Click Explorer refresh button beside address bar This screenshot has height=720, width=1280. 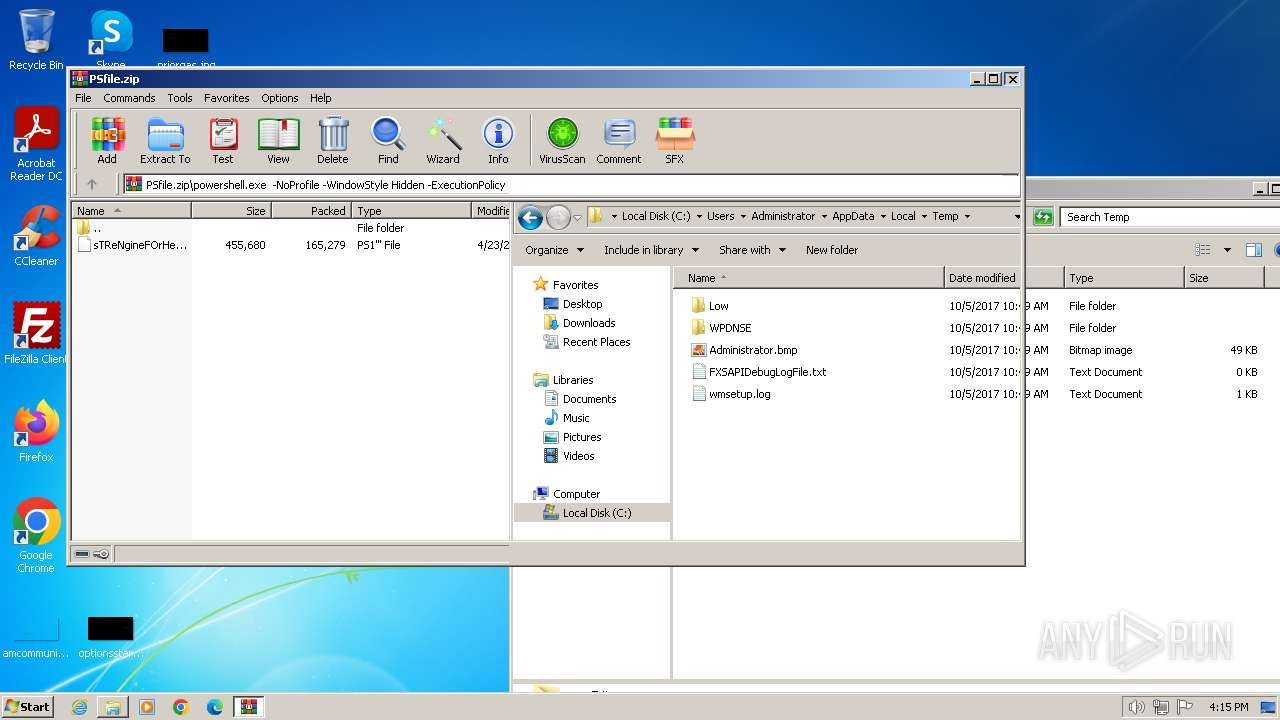point(1043,217)
